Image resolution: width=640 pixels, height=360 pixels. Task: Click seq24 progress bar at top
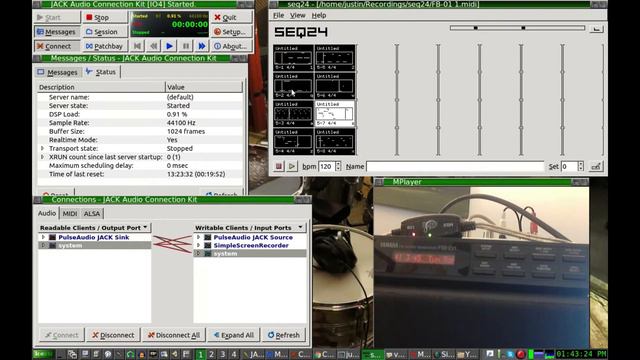tap(517, 28)
